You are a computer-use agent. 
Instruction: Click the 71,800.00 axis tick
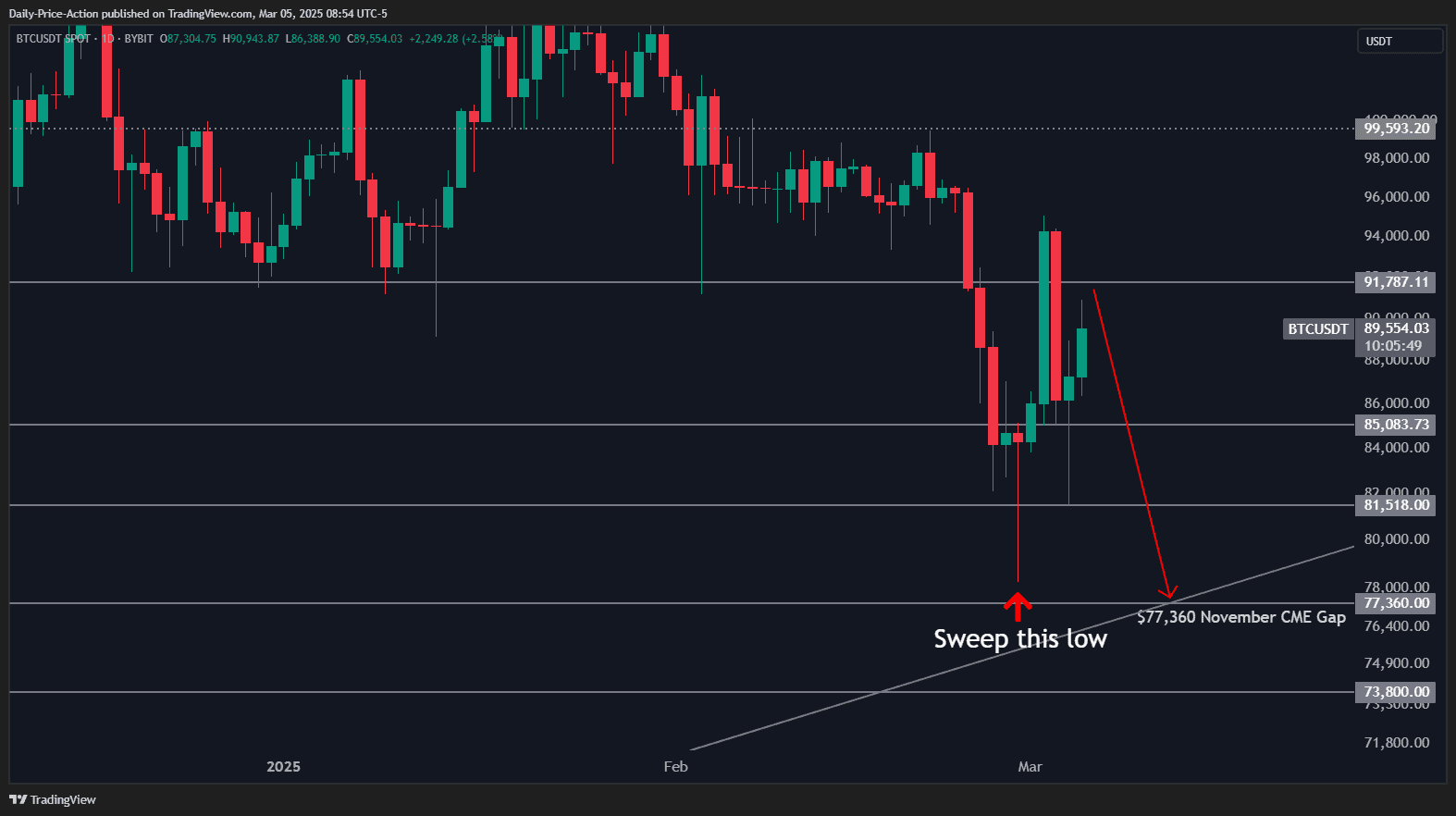[1397, 743]
